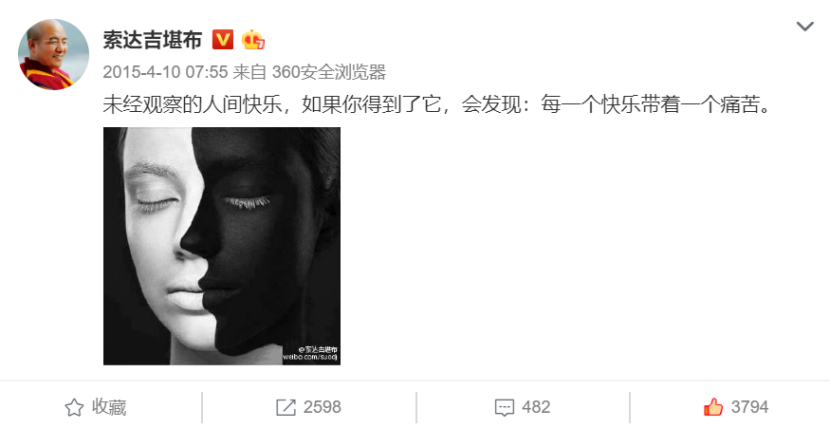This screenshot has width=831, height=428.
Task: Click the @索达吉堪布 watermark on image
Action: [318, 350]
